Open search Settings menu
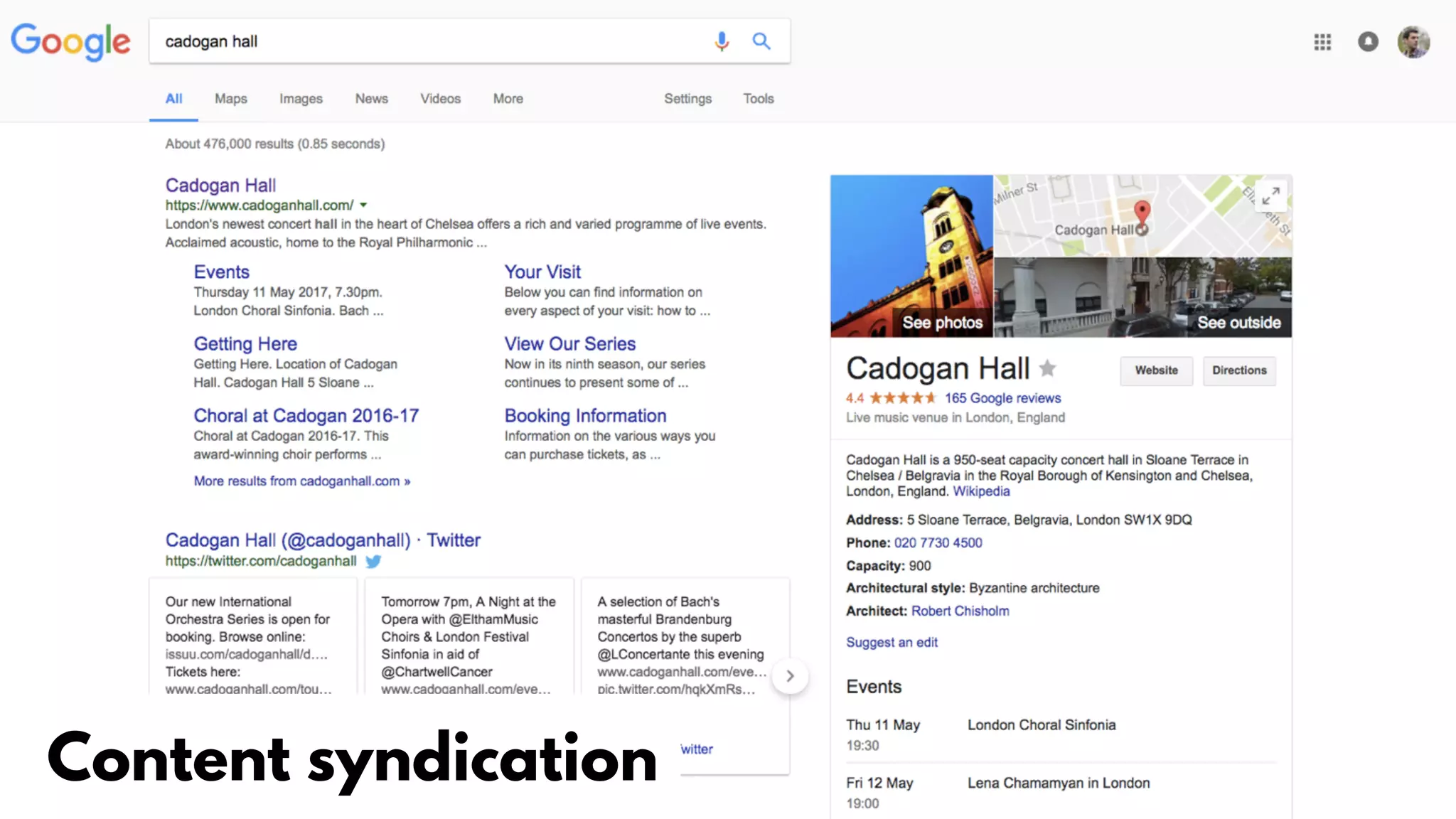The image size is (1456, 819). click(687, 99)
